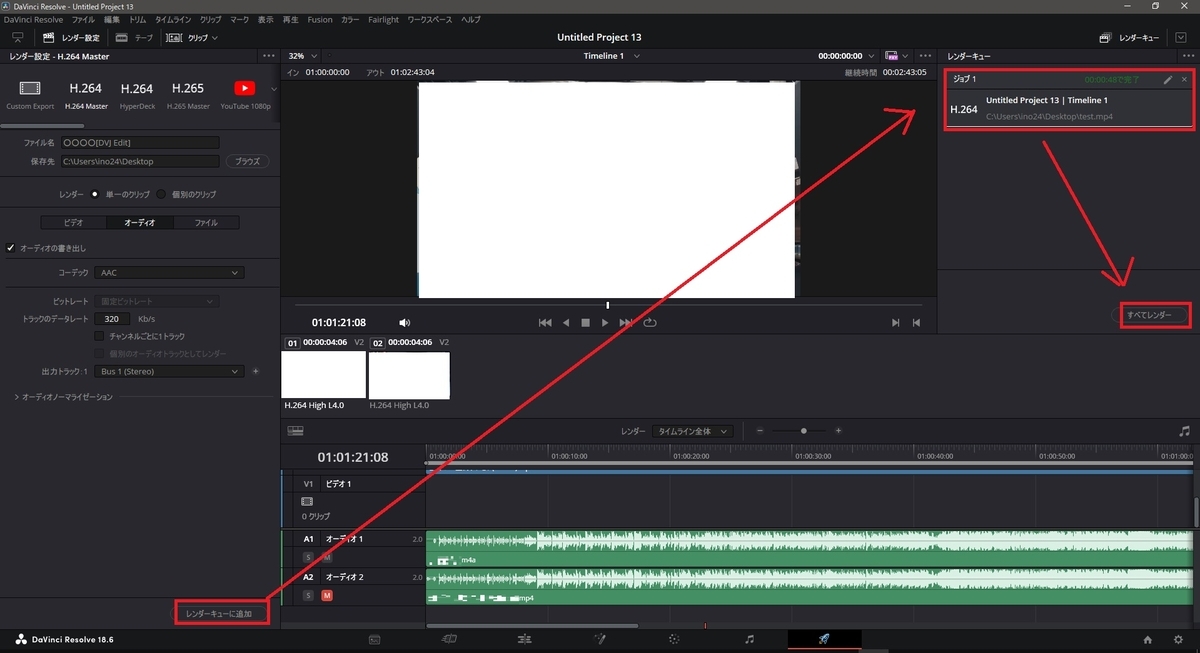Screen dimensions: 1200x653
Task: Select the 単一のクリップ radio button
Action: 95,194
